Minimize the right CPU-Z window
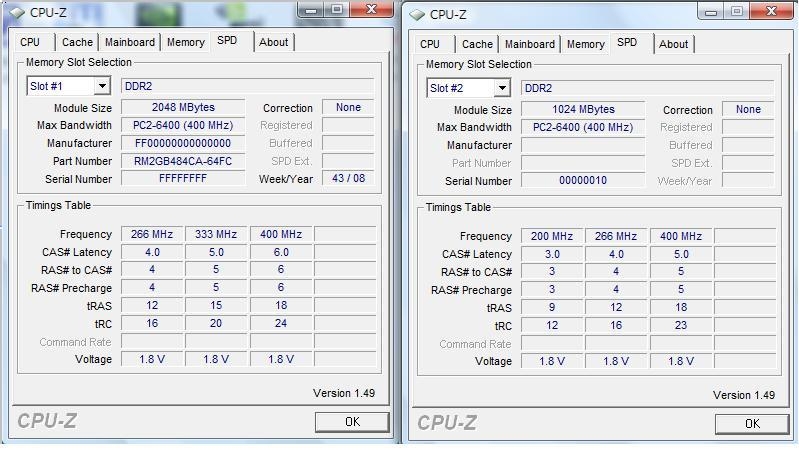The height and width of the screenshot is (450, 799). tap(711, 12)
